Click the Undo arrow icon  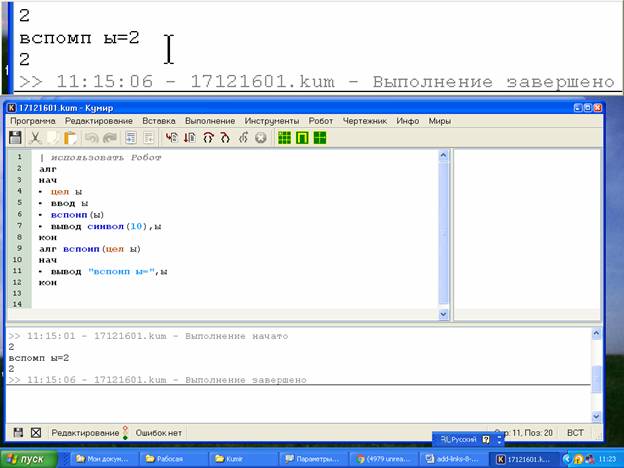point(92,138)
